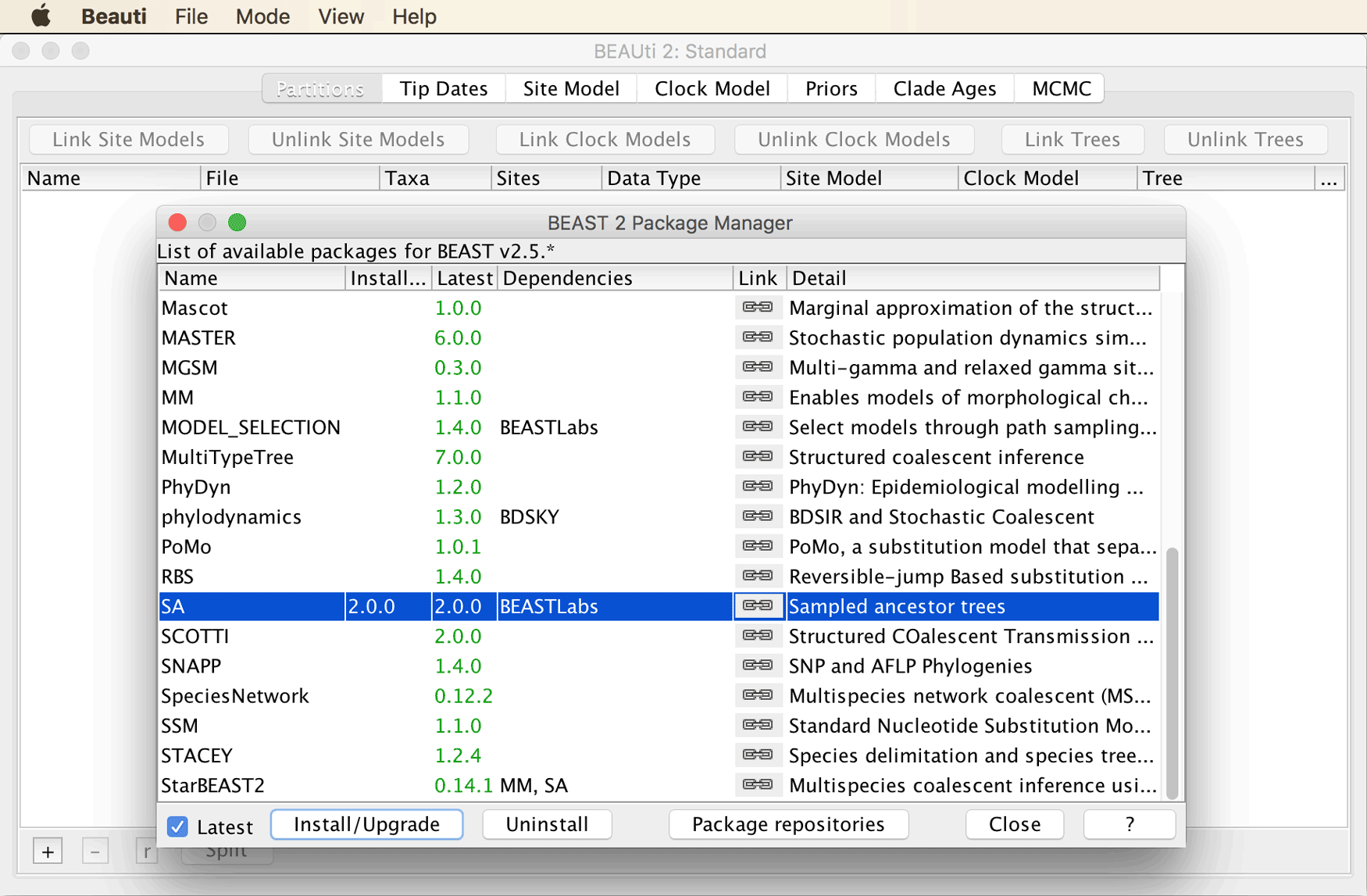The height and width of the screenshot is (896, 1367).
Task: Click the phylodynamics BDSKY dependency cell
Action: pos(529,516)
